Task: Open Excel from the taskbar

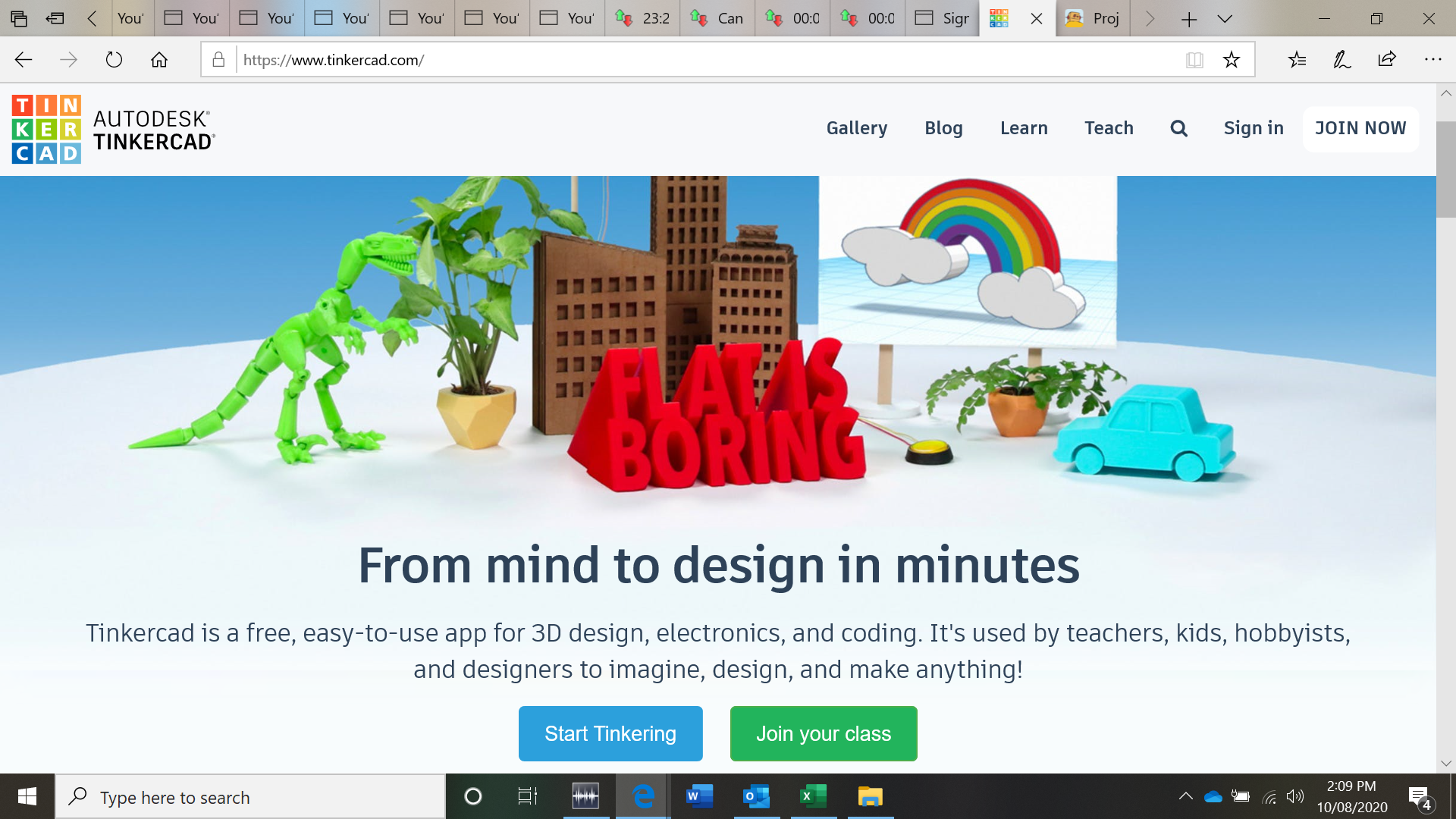Action: 813,796
